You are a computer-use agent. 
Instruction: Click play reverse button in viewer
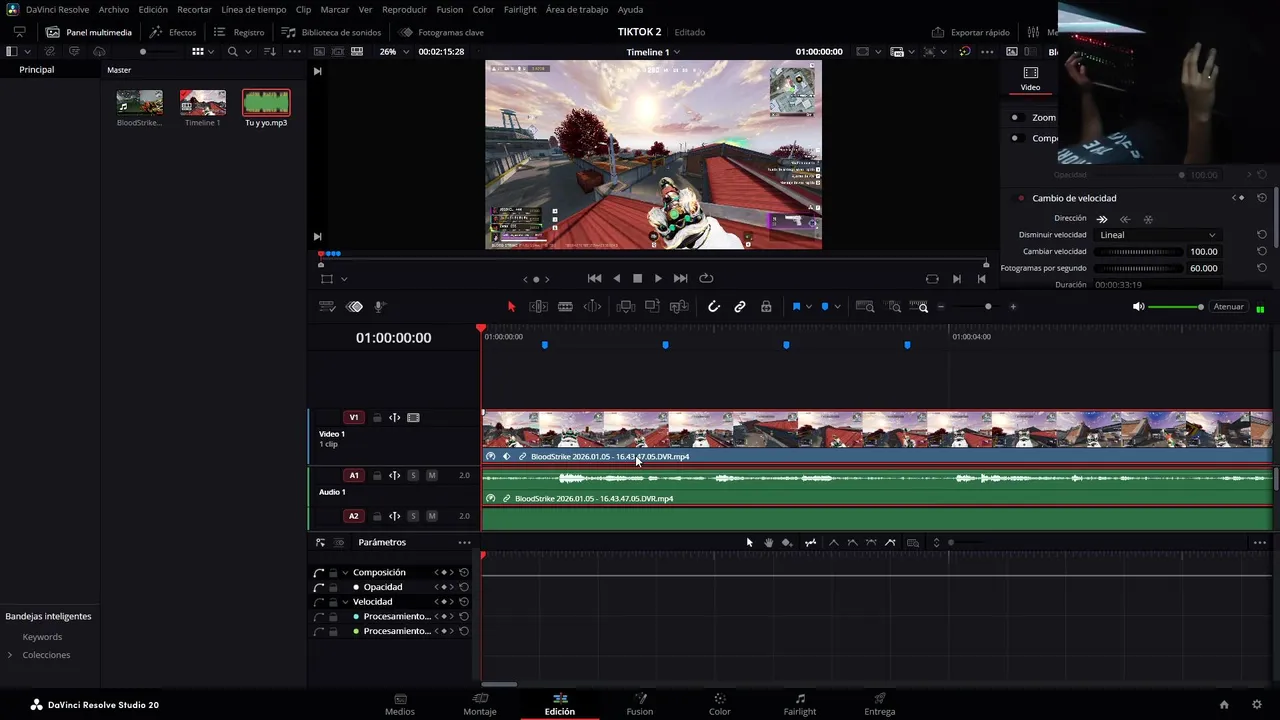point(616,278)
